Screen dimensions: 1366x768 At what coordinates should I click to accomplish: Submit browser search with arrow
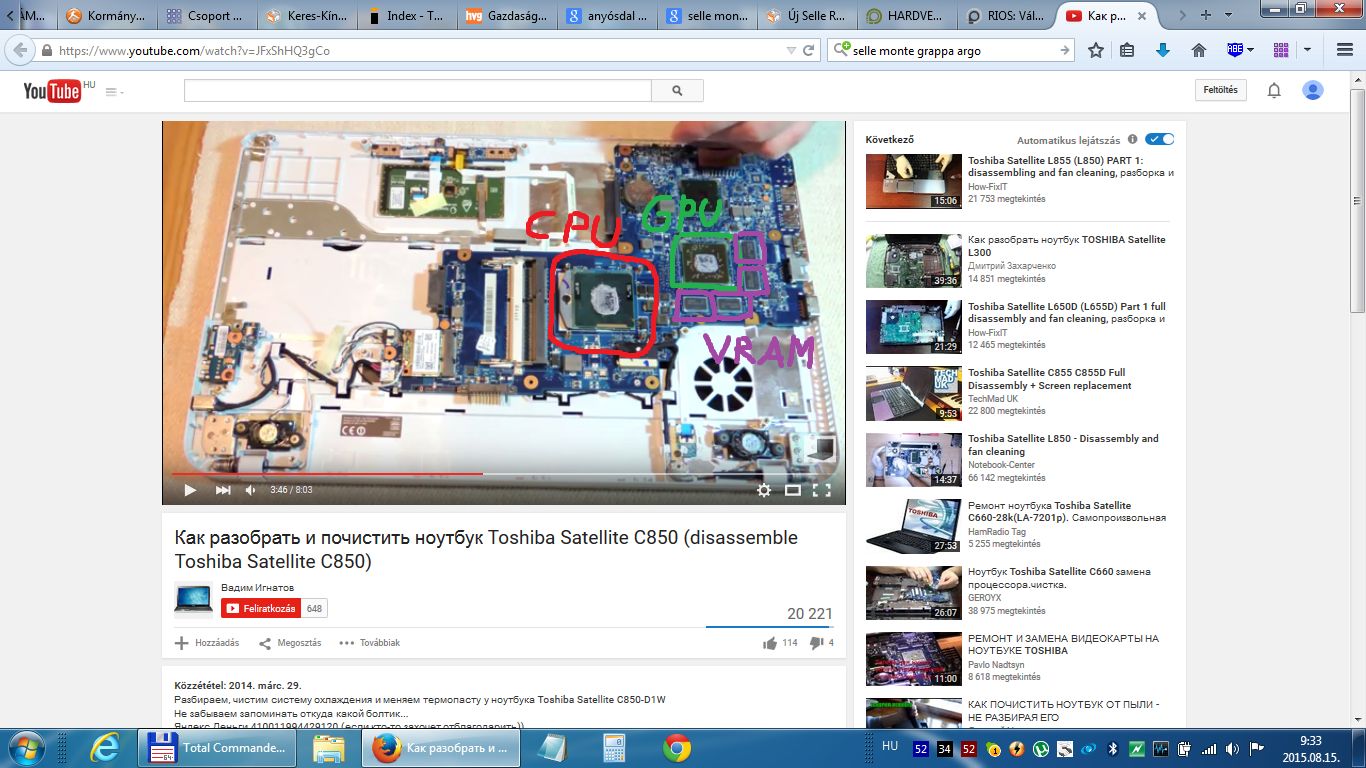(x=1065, y=50)
